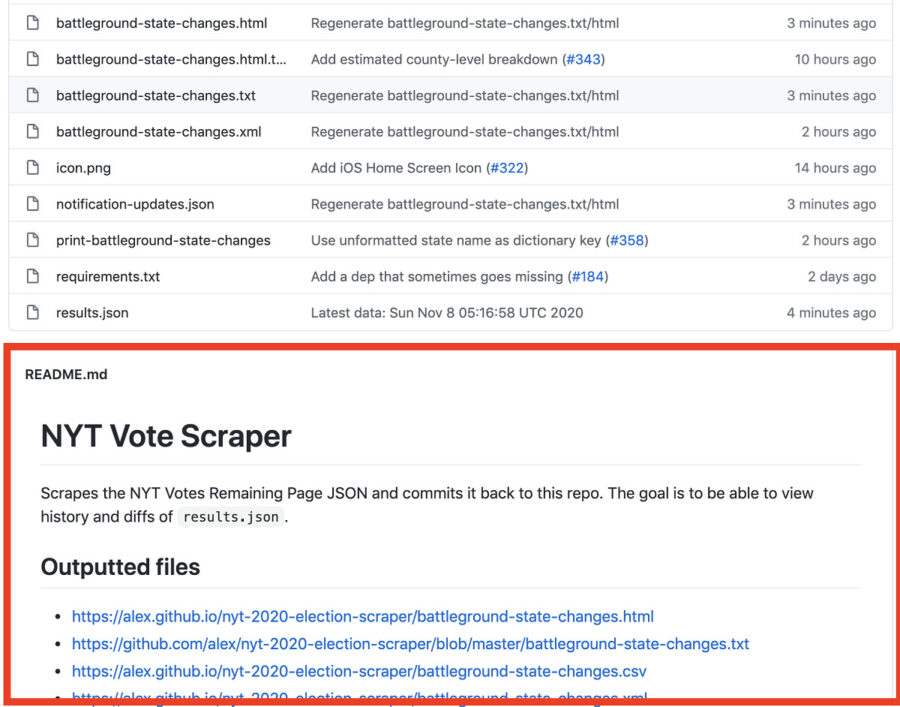Open the requirements.txt file
This screenshot has height=707, width=900.
click(x=108, y=277)
